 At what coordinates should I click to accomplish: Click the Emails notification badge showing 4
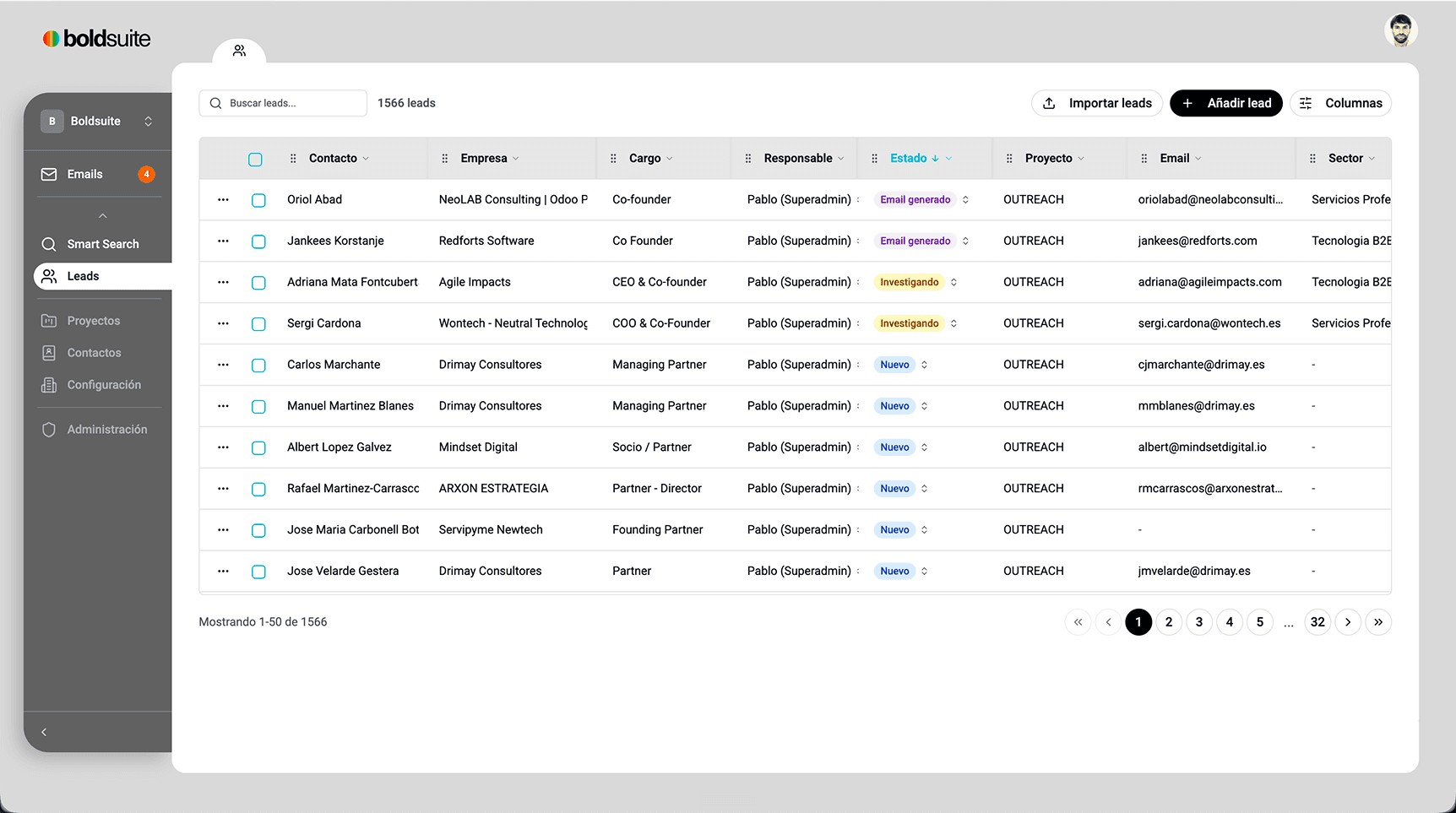coord(146,174)
